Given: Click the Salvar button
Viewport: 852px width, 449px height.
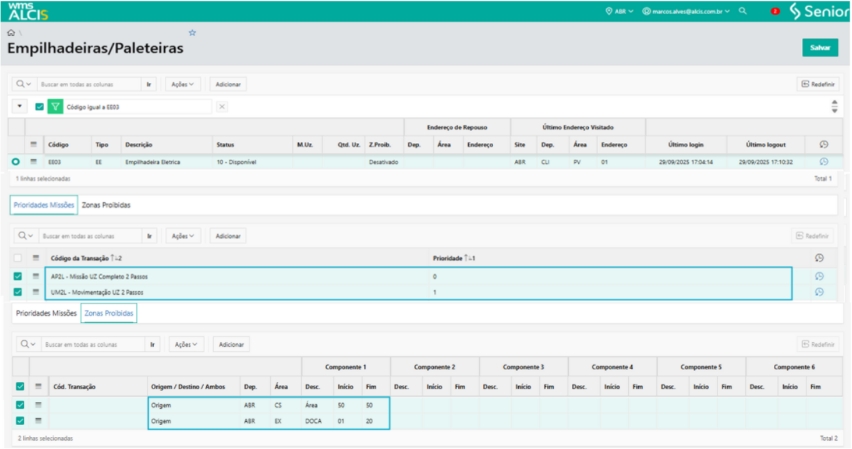Looking at the screenshot, I should click(820, 48).
